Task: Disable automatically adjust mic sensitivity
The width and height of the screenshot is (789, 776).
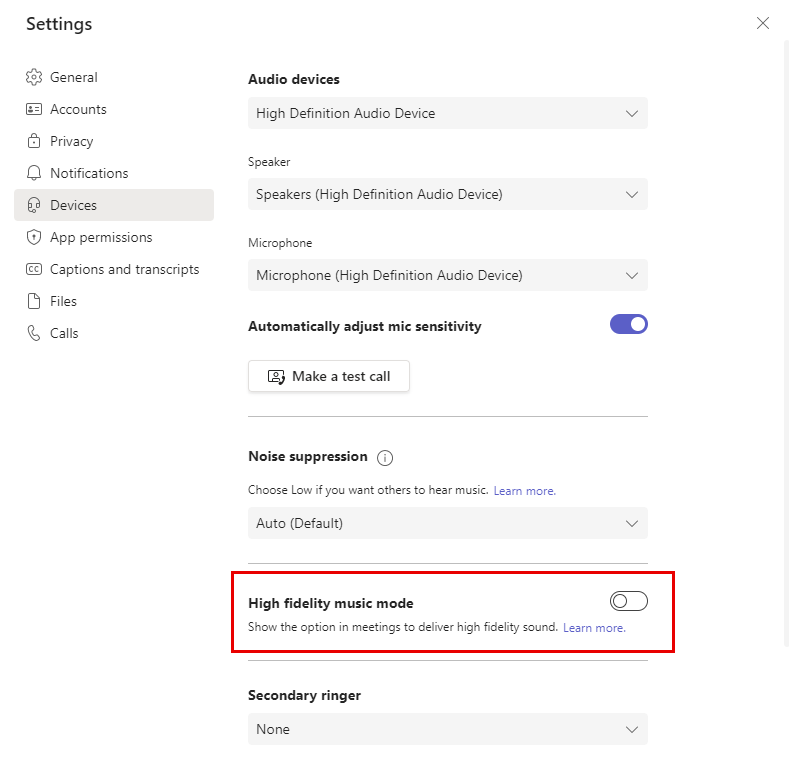Action: click(628, 324)
